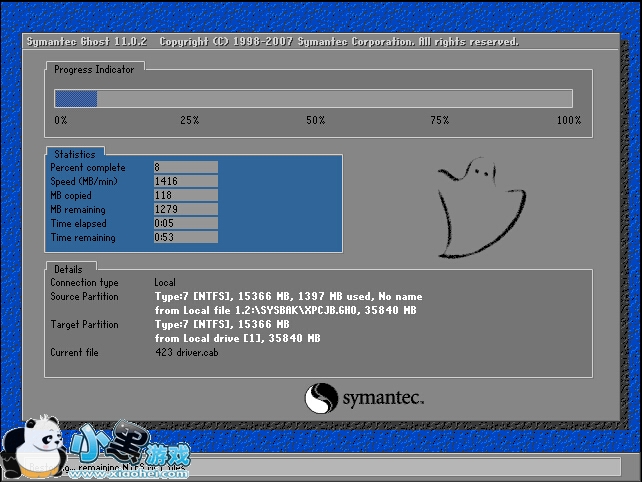Select the MB remaining value field
The width and height of the screenshot is (642, 482).
(185, 209)
